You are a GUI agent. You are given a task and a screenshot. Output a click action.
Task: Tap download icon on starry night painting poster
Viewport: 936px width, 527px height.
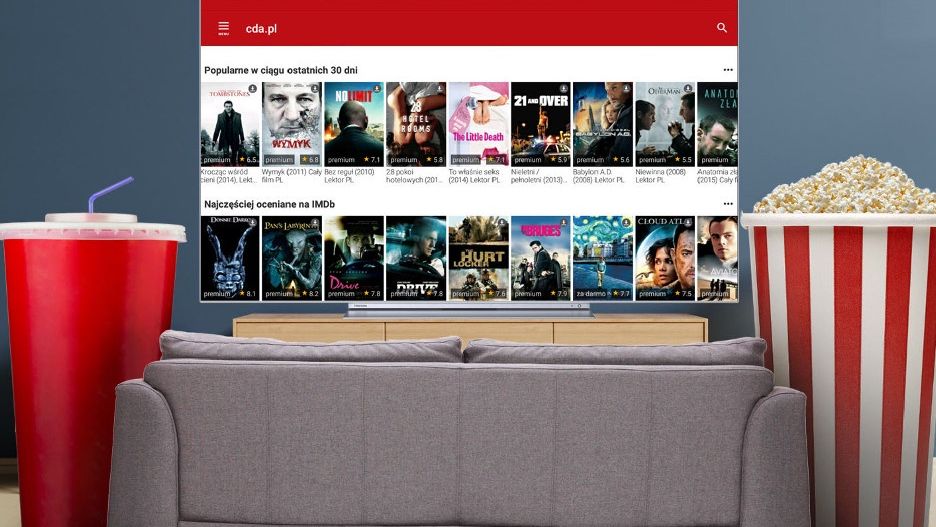[626, 222]
